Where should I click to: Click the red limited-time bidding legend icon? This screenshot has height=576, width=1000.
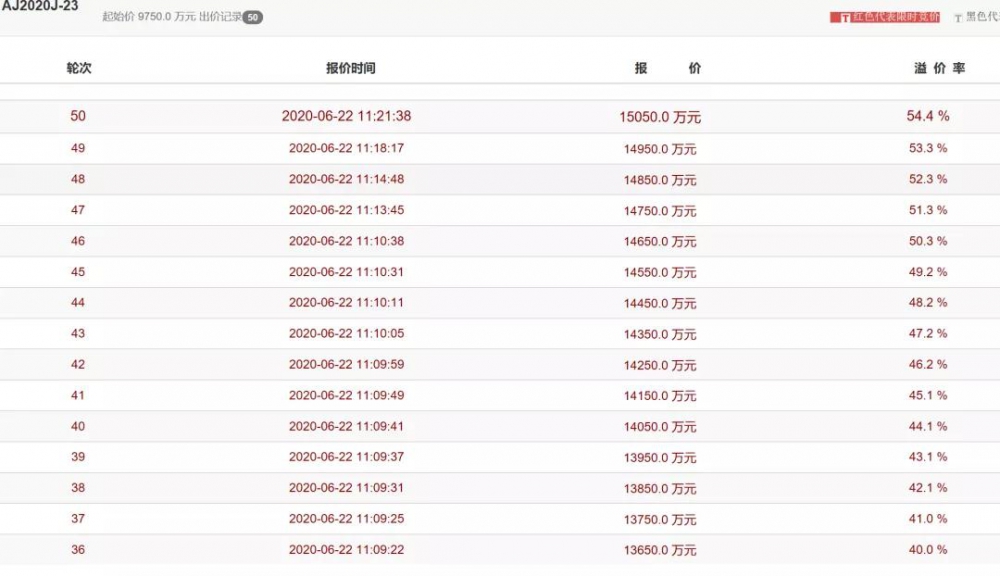click(x=844, y=17)
